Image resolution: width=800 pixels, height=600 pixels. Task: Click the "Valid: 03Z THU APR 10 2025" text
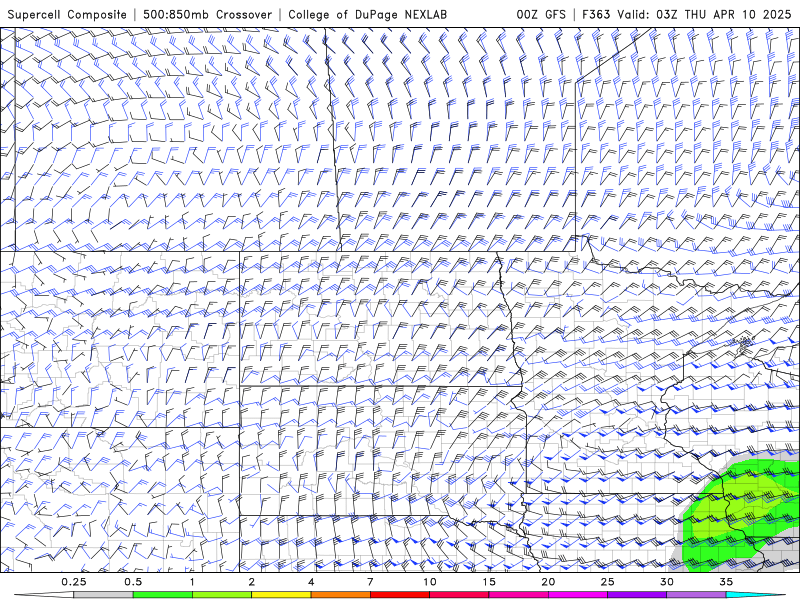[704, 14]
